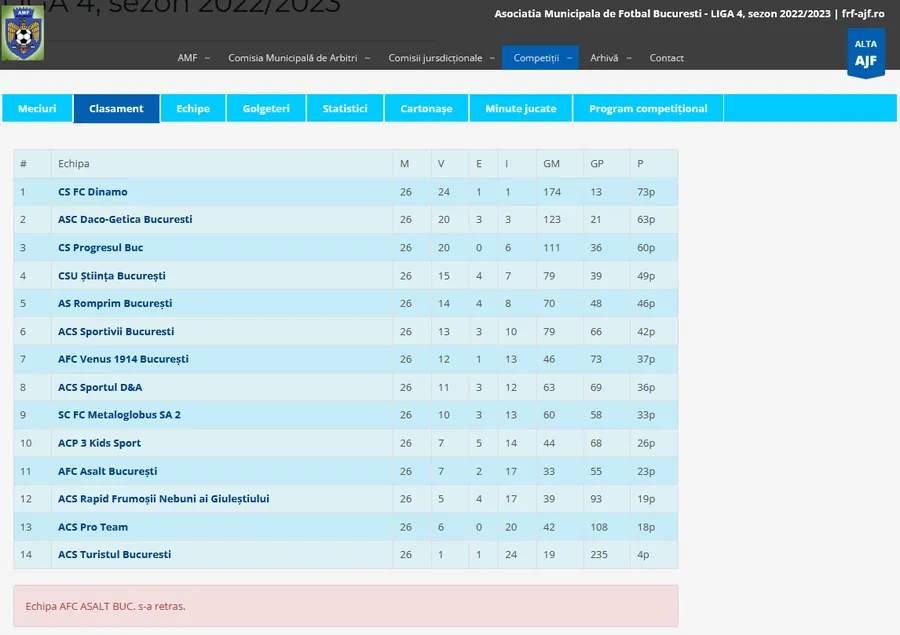View the Golgeteri tab
Image resolution: width=900 pixels, height=635 pixels.
click(266, 108)
